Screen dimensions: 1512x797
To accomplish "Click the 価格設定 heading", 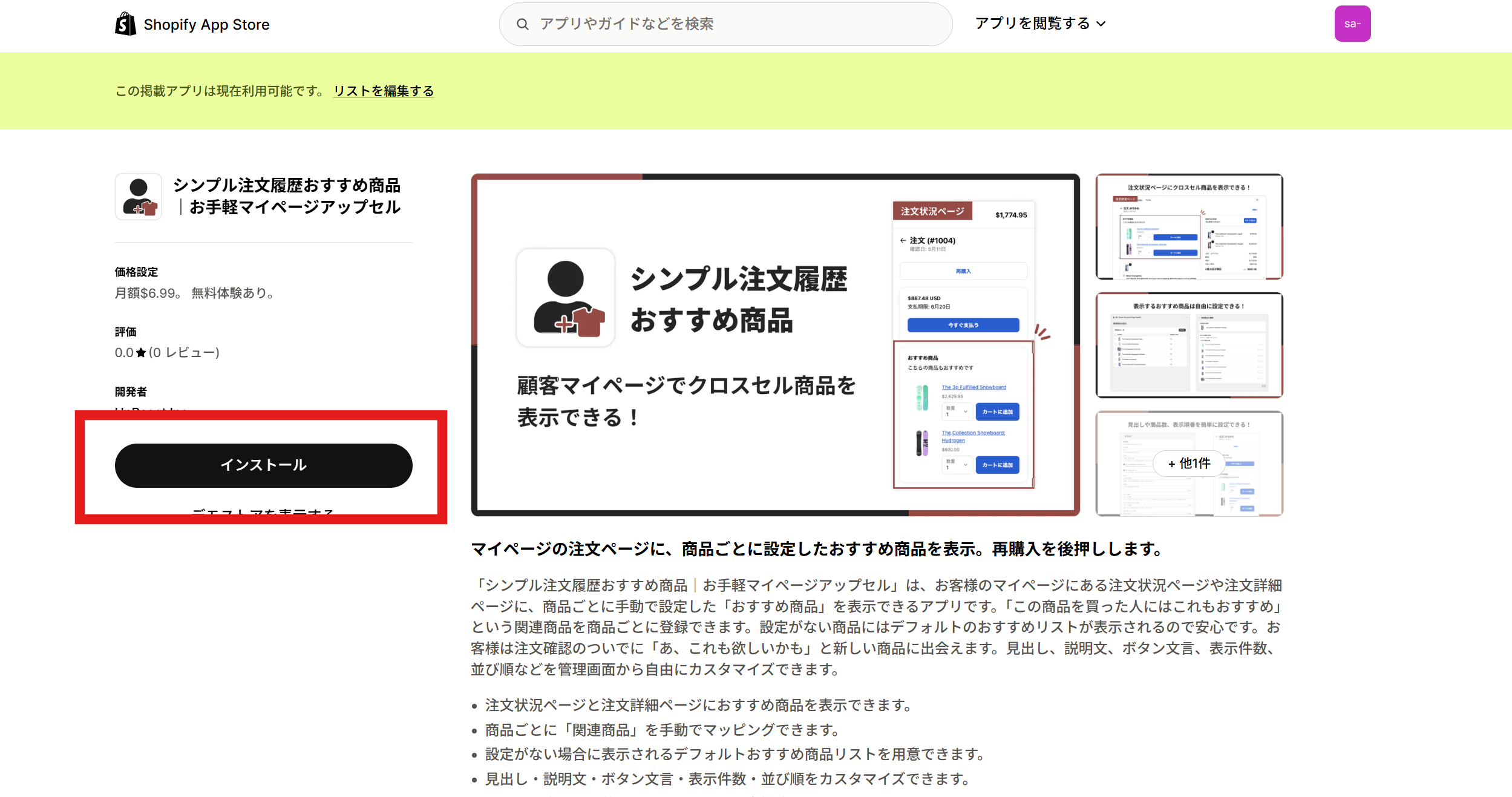I will pyautogui.click(x=137, y=272).
